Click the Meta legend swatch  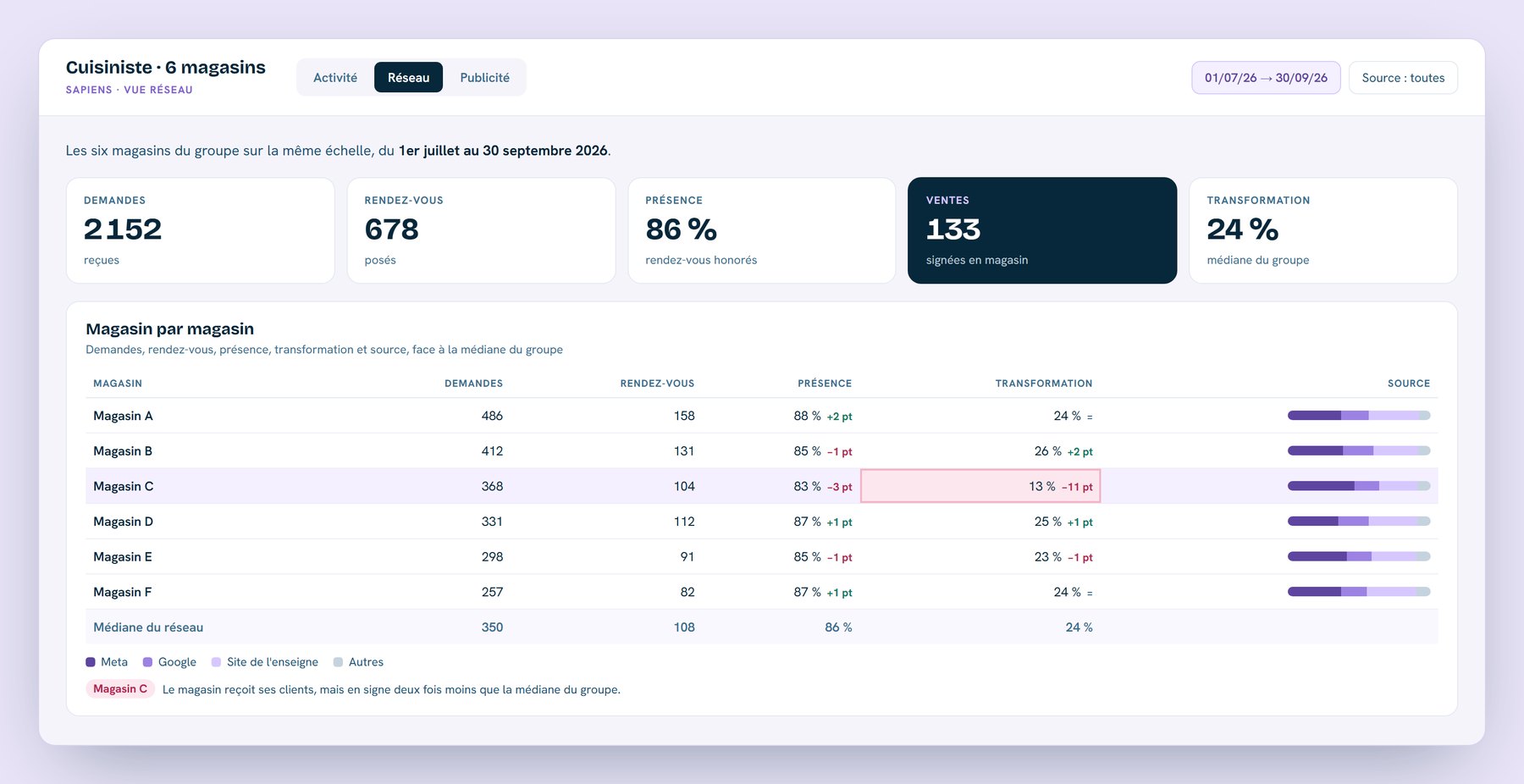tap(91, 662)
